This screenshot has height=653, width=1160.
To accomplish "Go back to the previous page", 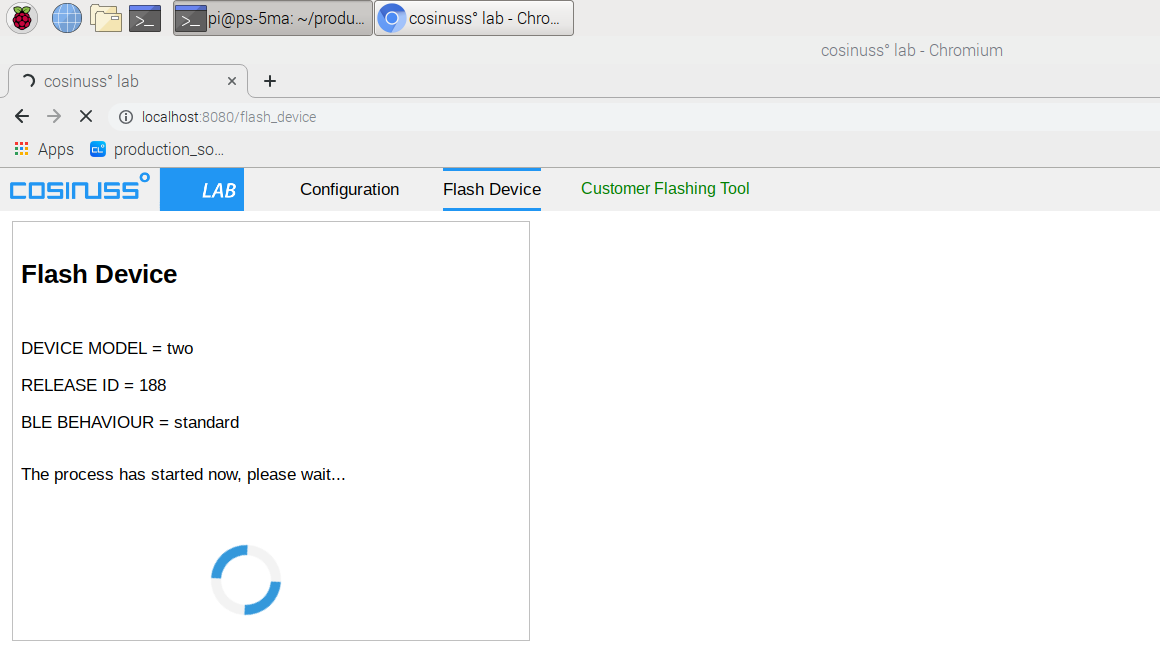I will coord(22,116).
